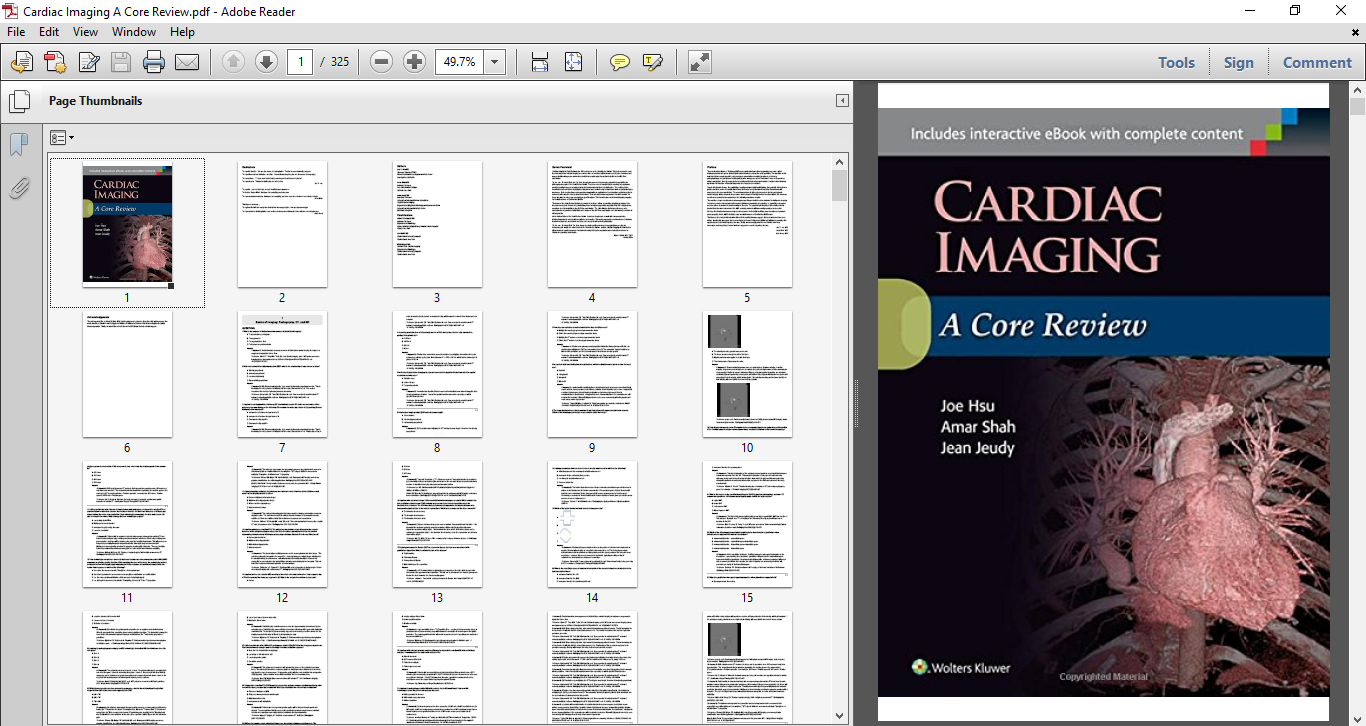
Task: Click the zoom in plus icon
Action: tap(414, 62)
